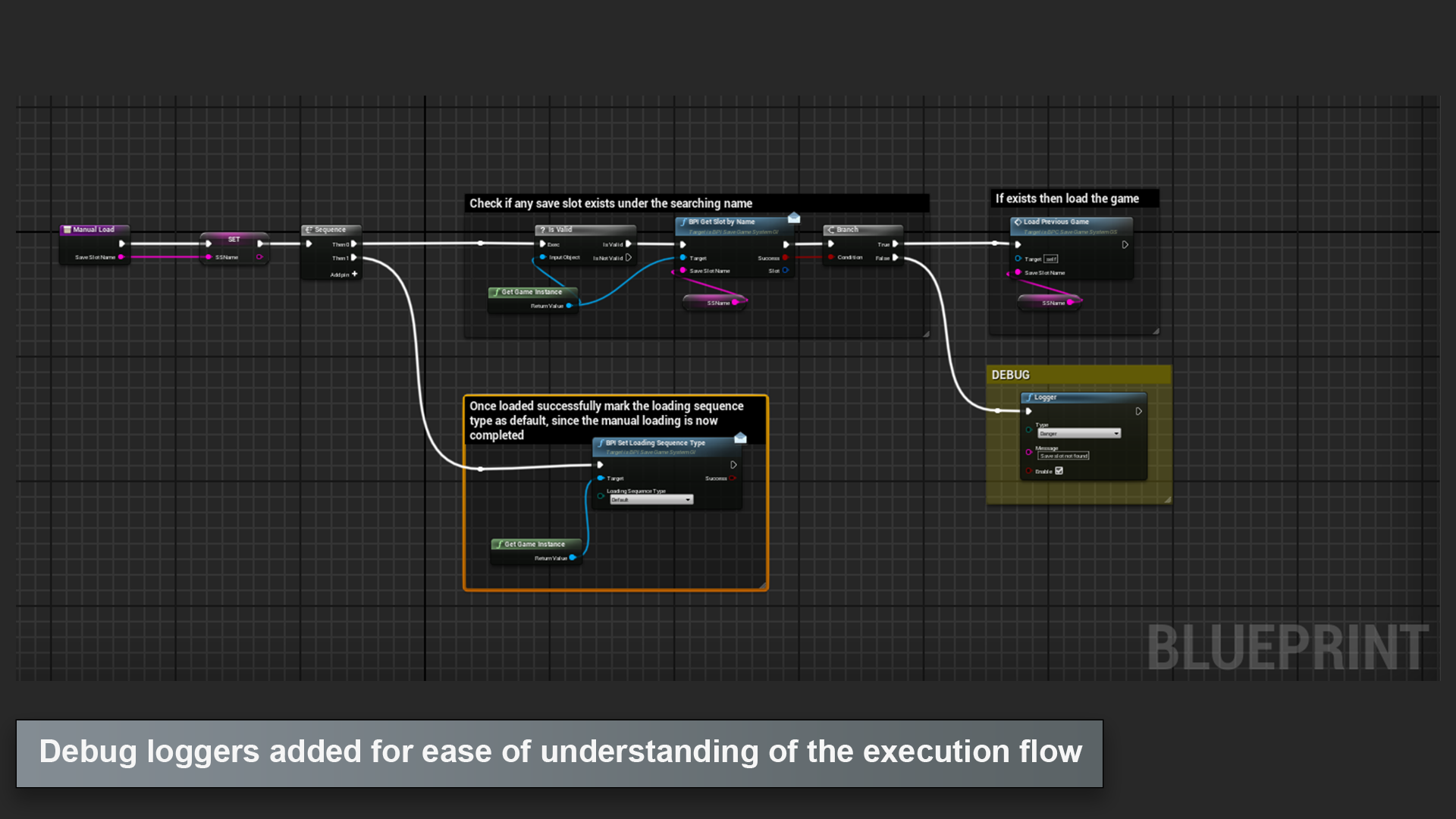Select the DEBUG comment box title

pyautogui.click(x=1010, y=375)
